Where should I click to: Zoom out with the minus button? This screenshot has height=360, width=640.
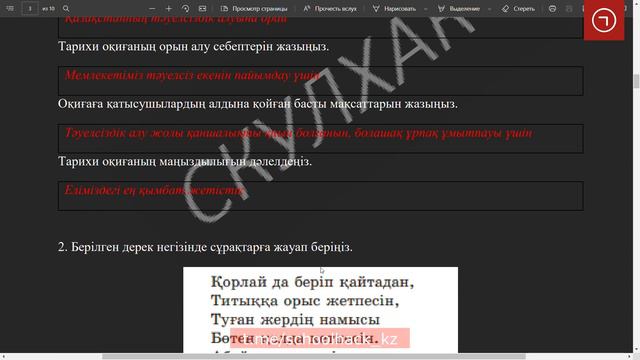pyautogui.click(x=152, y=9)
